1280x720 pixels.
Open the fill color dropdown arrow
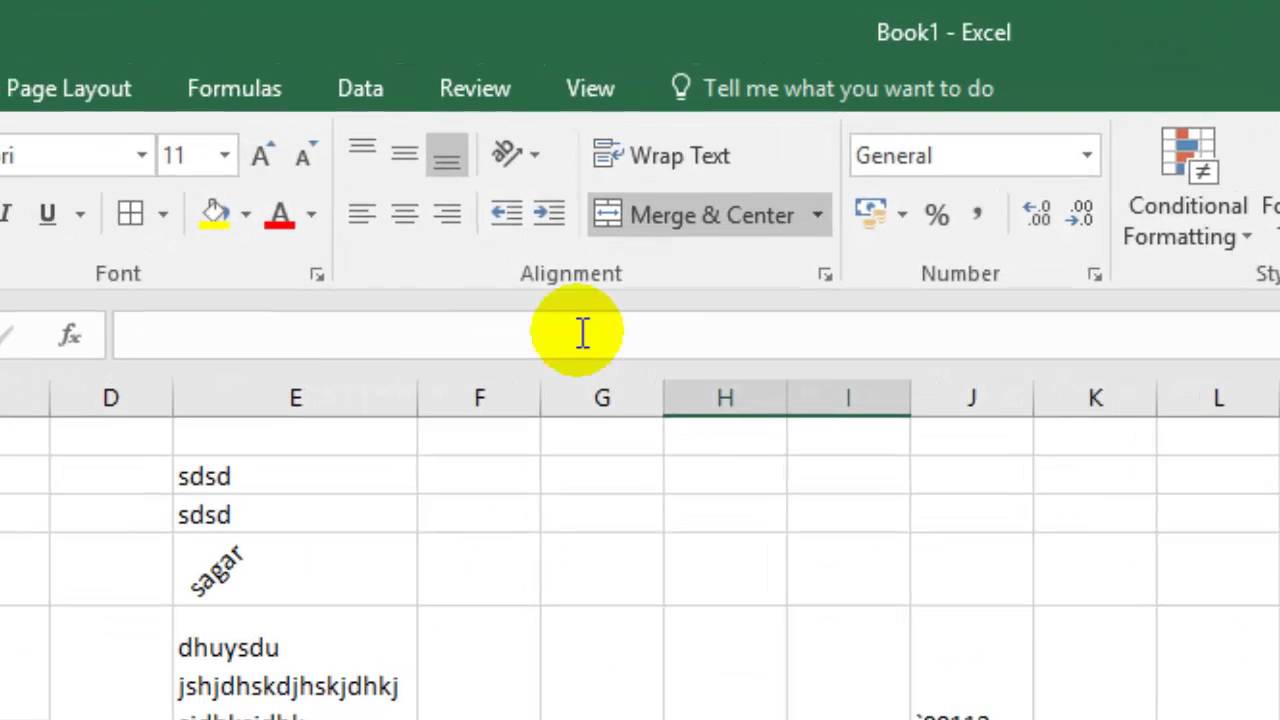pos(246,214)
